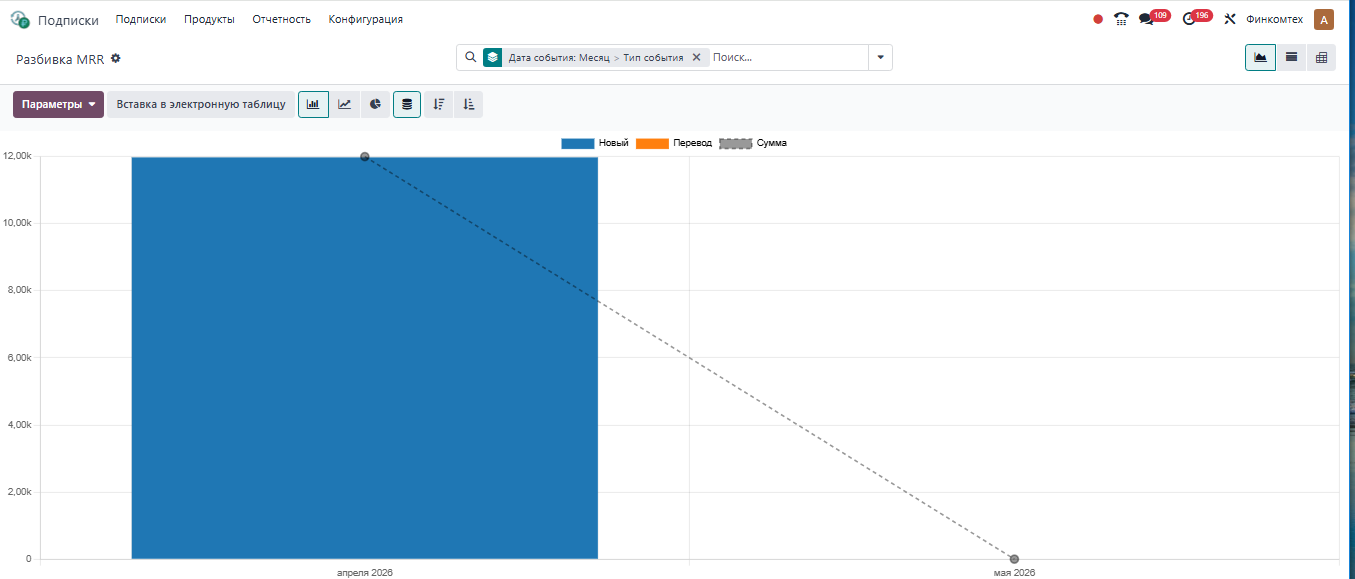The image size is (1355, 579).
Task: Toggle the Сумма legend dashed swatch
Action: click(736, 143)
